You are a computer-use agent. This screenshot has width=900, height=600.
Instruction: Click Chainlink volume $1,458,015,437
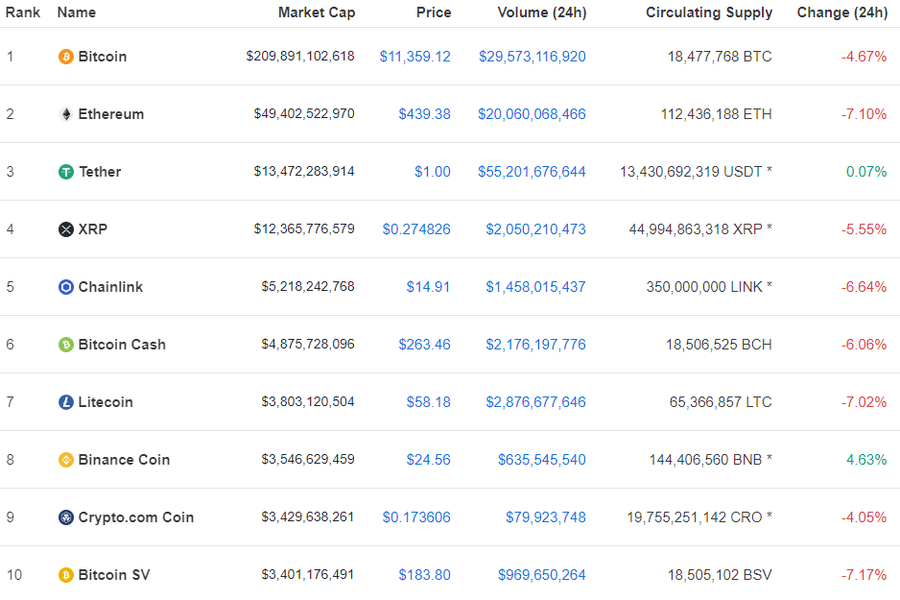pos(536,287)
